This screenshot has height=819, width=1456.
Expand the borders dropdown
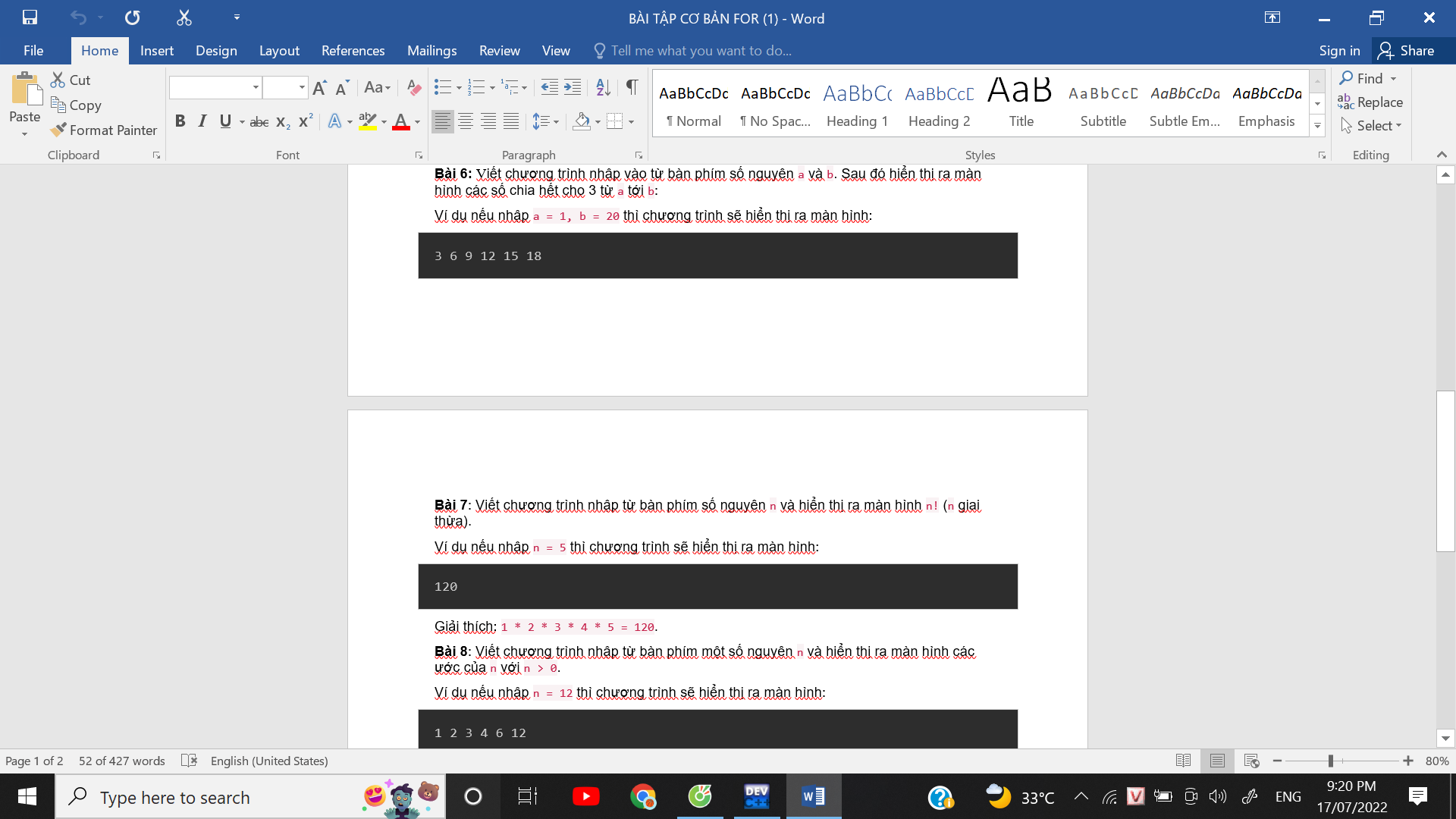point(631,121)
